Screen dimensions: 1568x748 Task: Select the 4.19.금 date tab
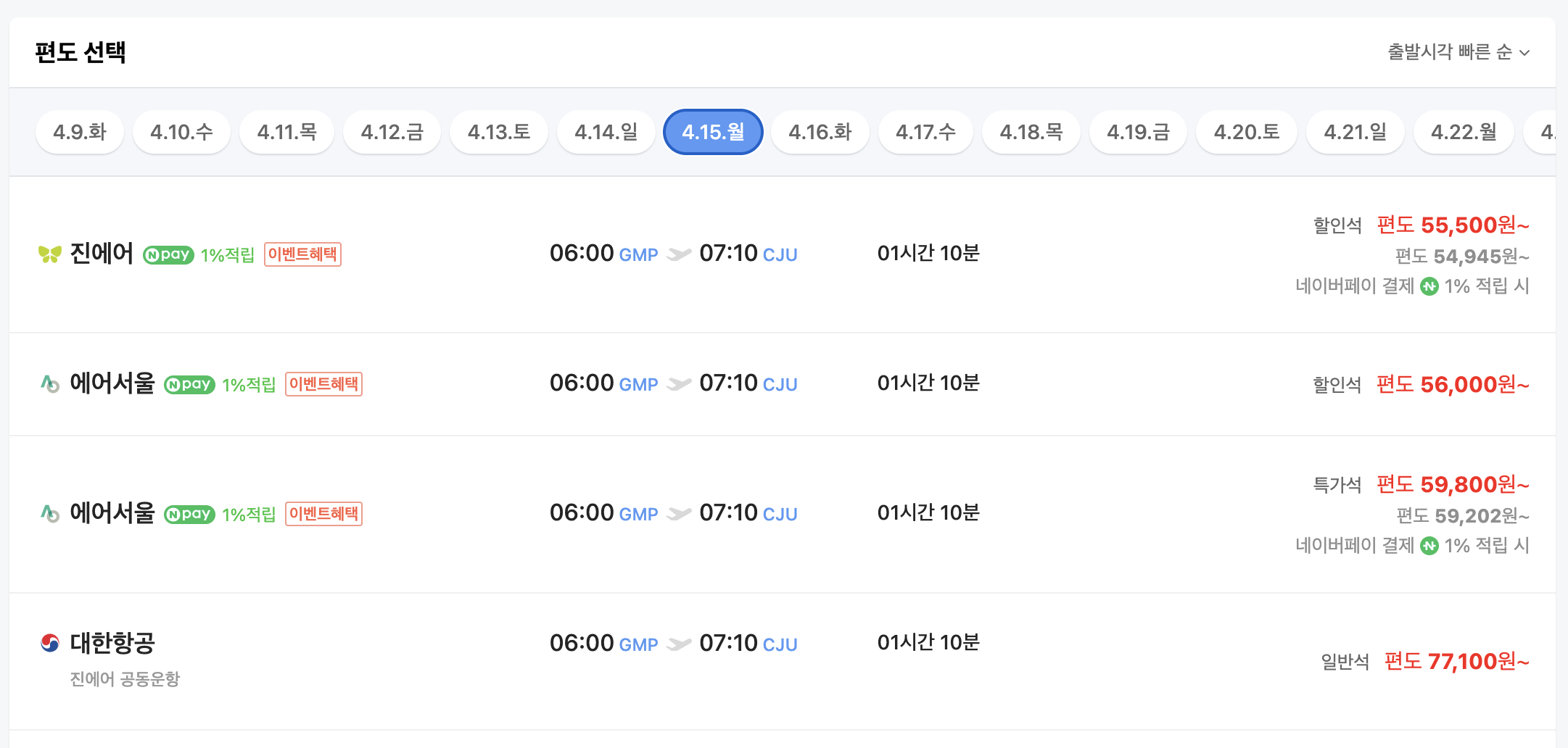(1139, 132)
